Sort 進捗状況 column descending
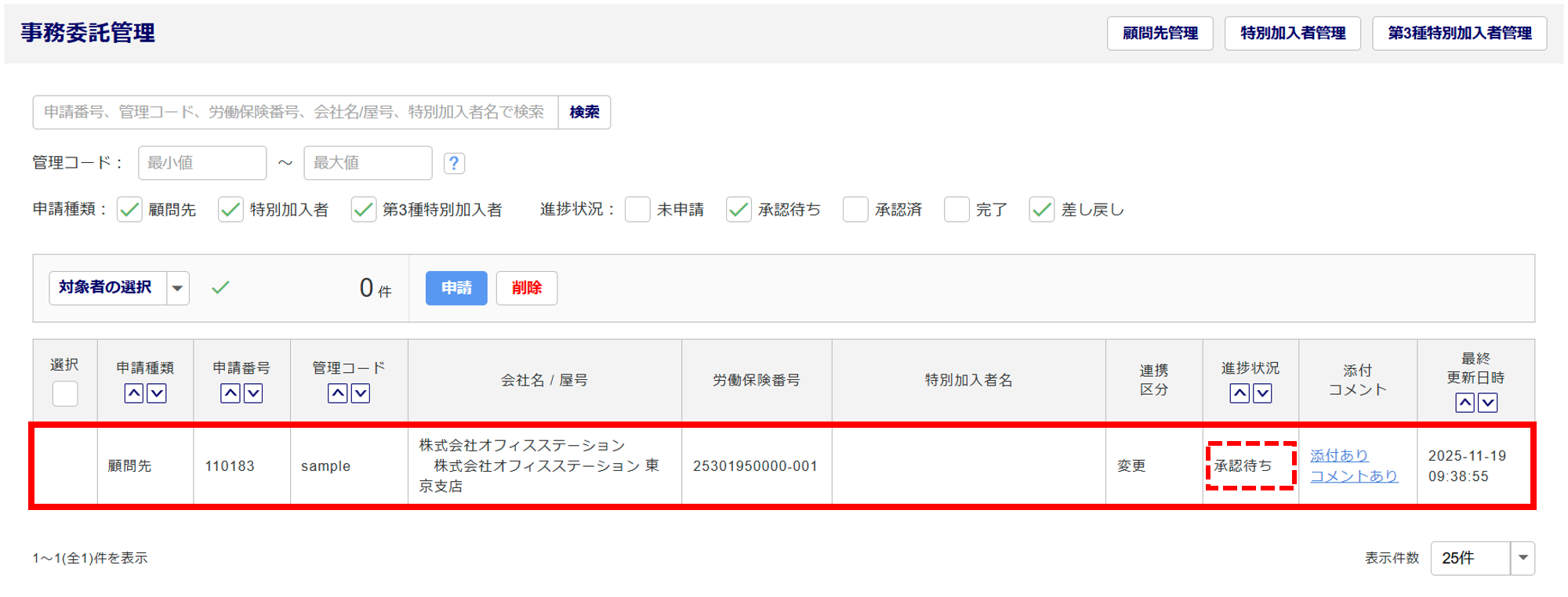This screenshot has height=597, width=1568. 1262,393
